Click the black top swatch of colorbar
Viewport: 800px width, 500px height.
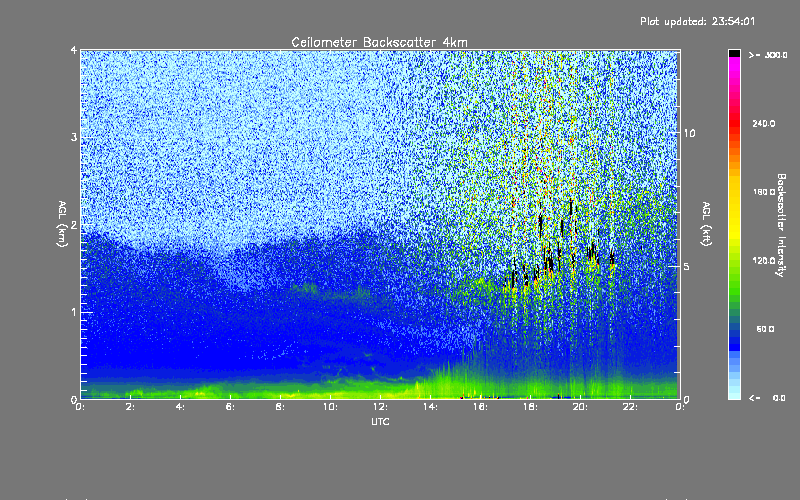734,53
